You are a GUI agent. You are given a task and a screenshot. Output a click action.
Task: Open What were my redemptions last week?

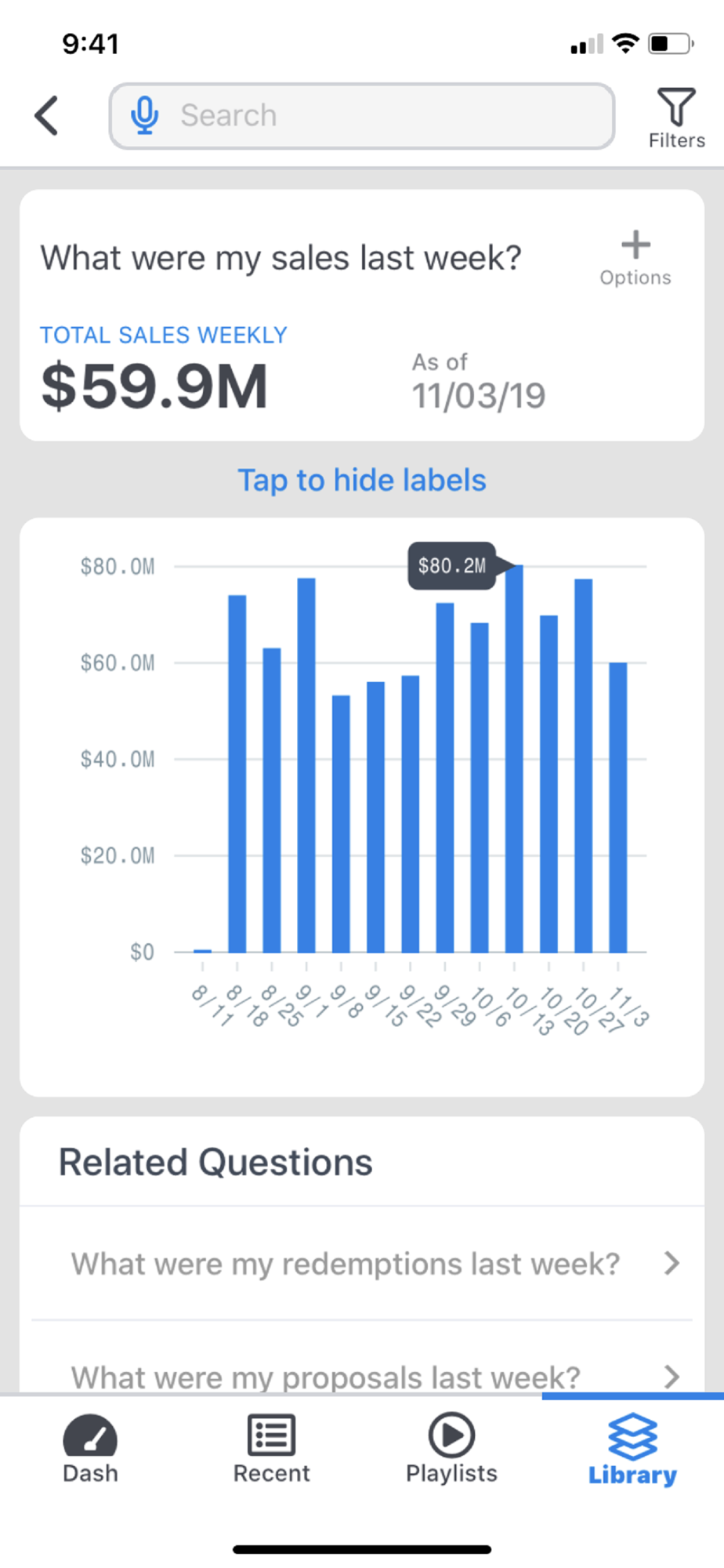(346, 1264)
